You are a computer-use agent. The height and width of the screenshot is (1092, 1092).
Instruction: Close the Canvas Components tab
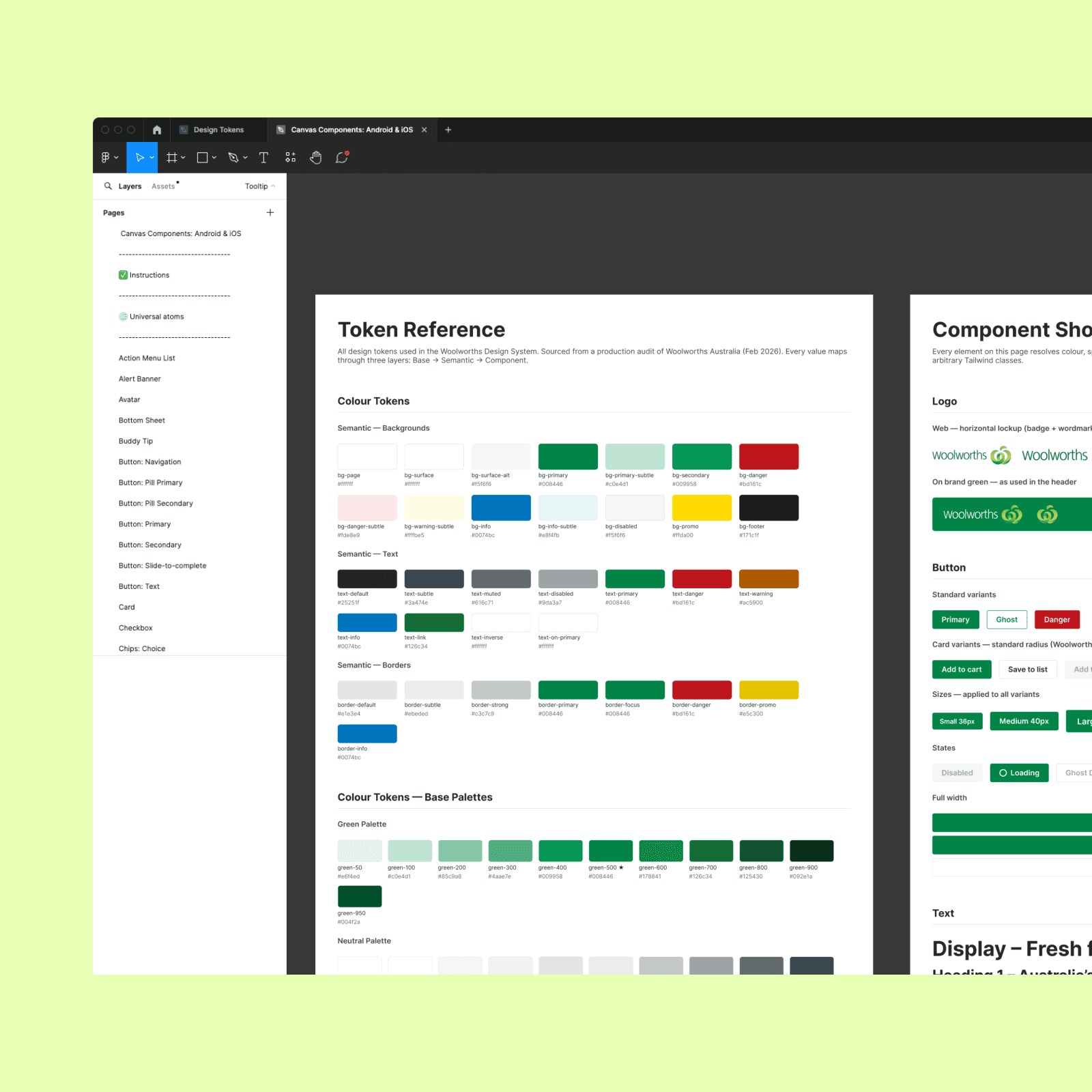pos(424,130)
